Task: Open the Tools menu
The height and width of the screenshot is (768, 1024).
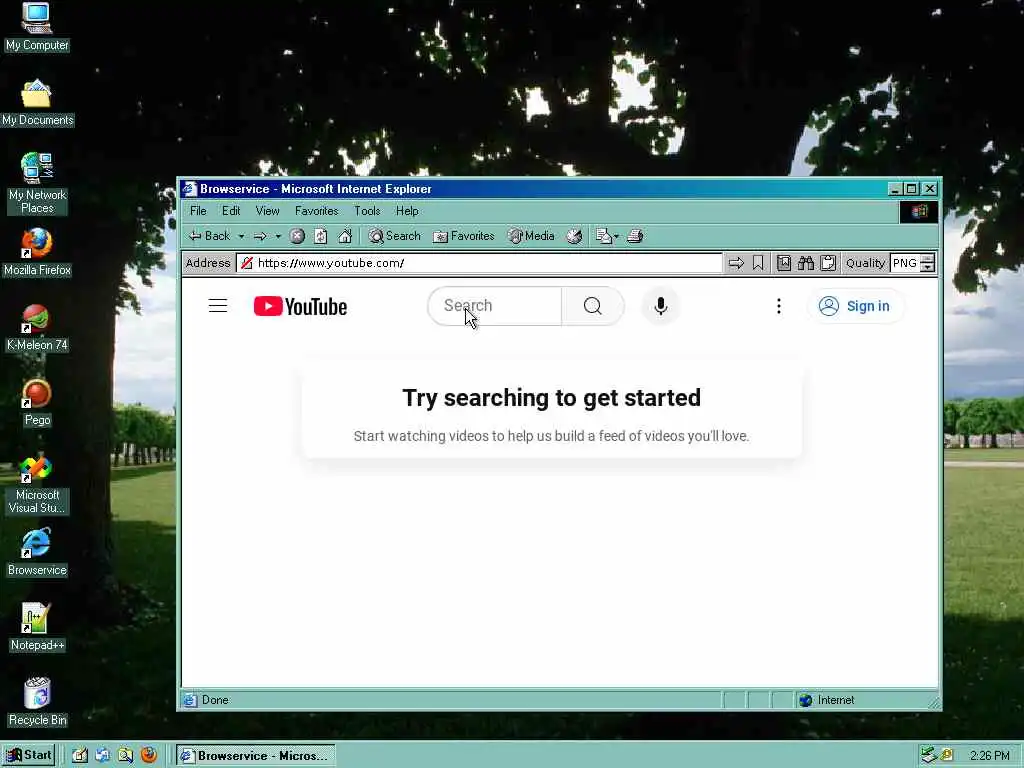Action: pos(367,211)
